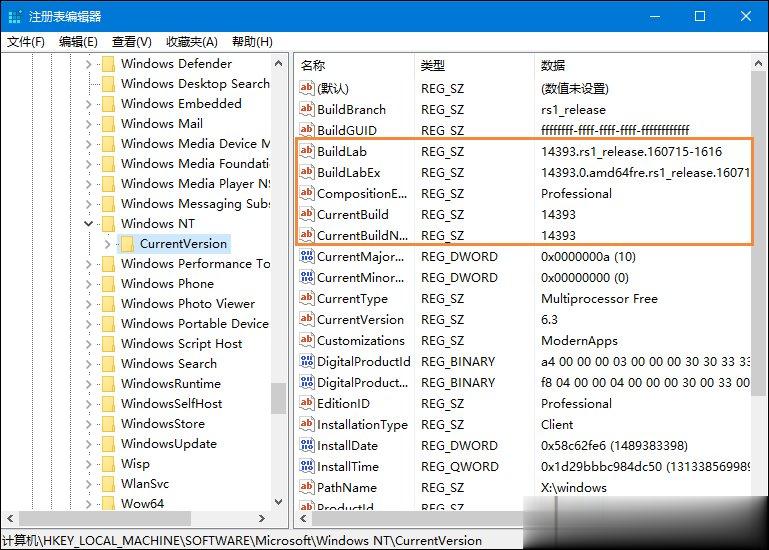769x550 pixels.
Task: Click the folder icon of WindowsStore
Action: tap(108, 423)
